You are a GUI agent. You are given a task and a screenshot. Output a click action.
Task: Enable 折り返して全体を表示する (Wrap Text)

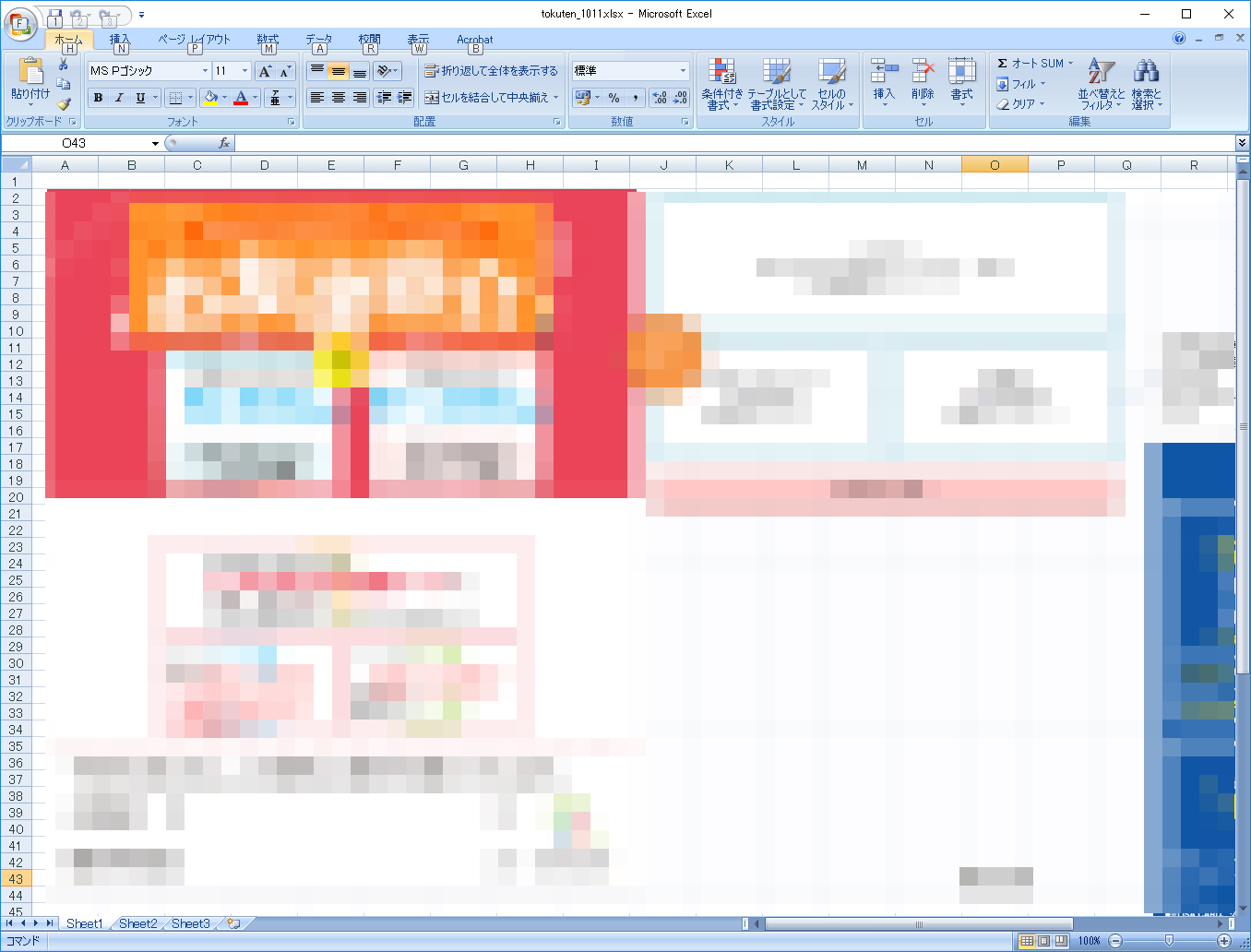[x=492, y=69]
